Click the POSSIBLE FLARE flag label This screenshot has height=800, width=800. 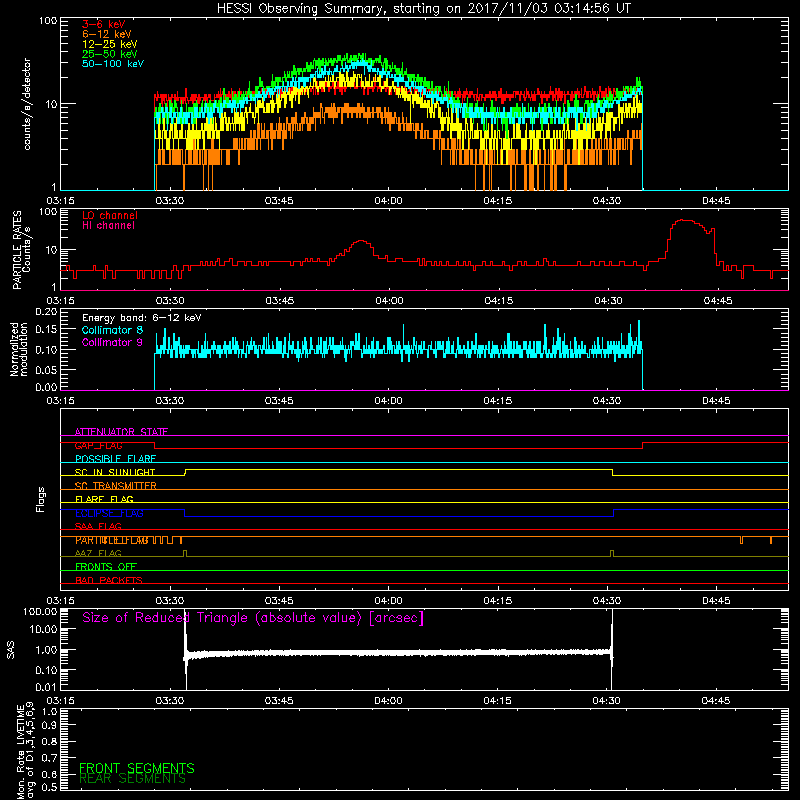tap(115, 459)
